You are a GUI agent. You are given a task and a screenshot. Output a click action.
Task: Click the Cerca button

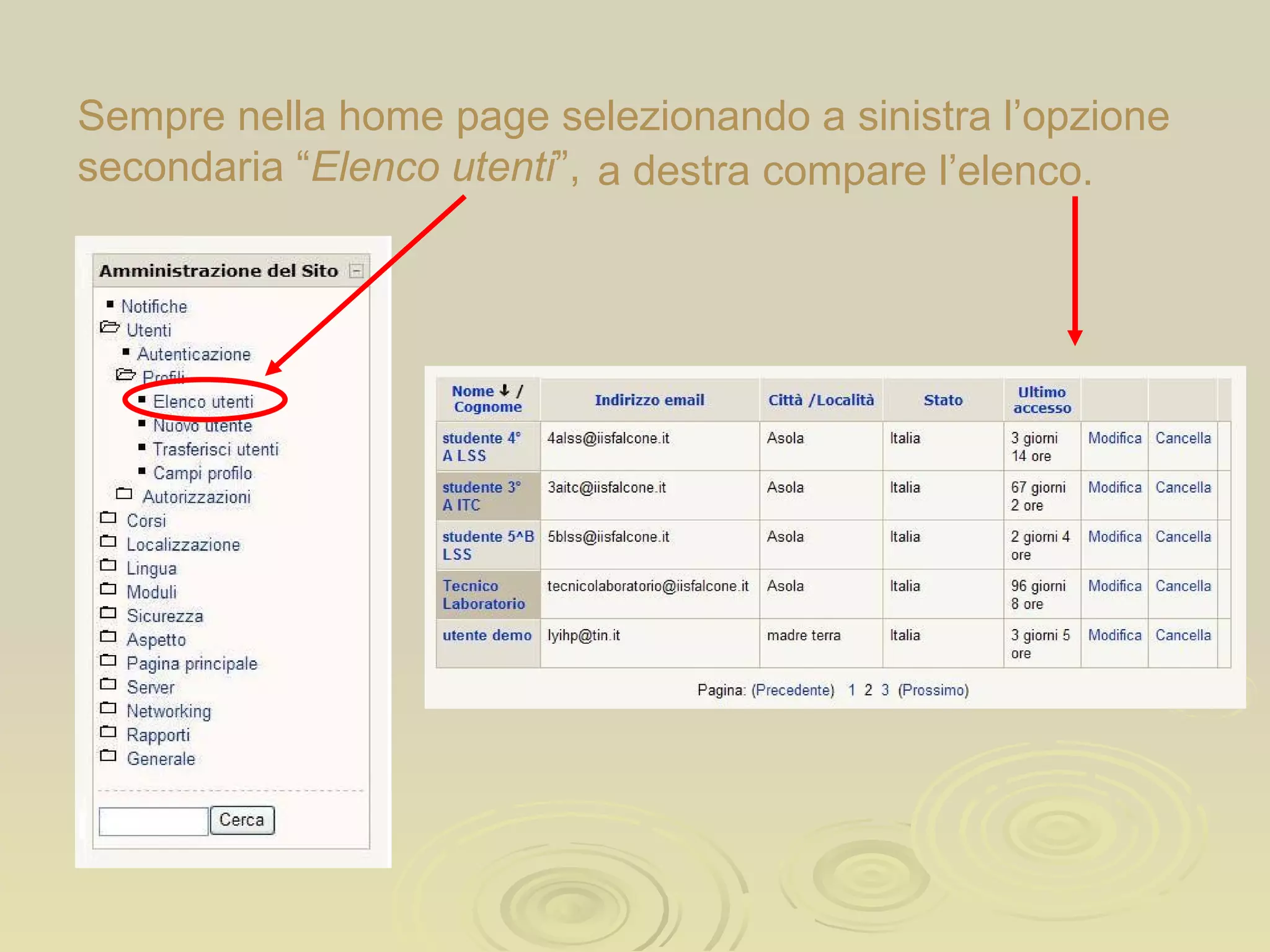click(242, 820)
